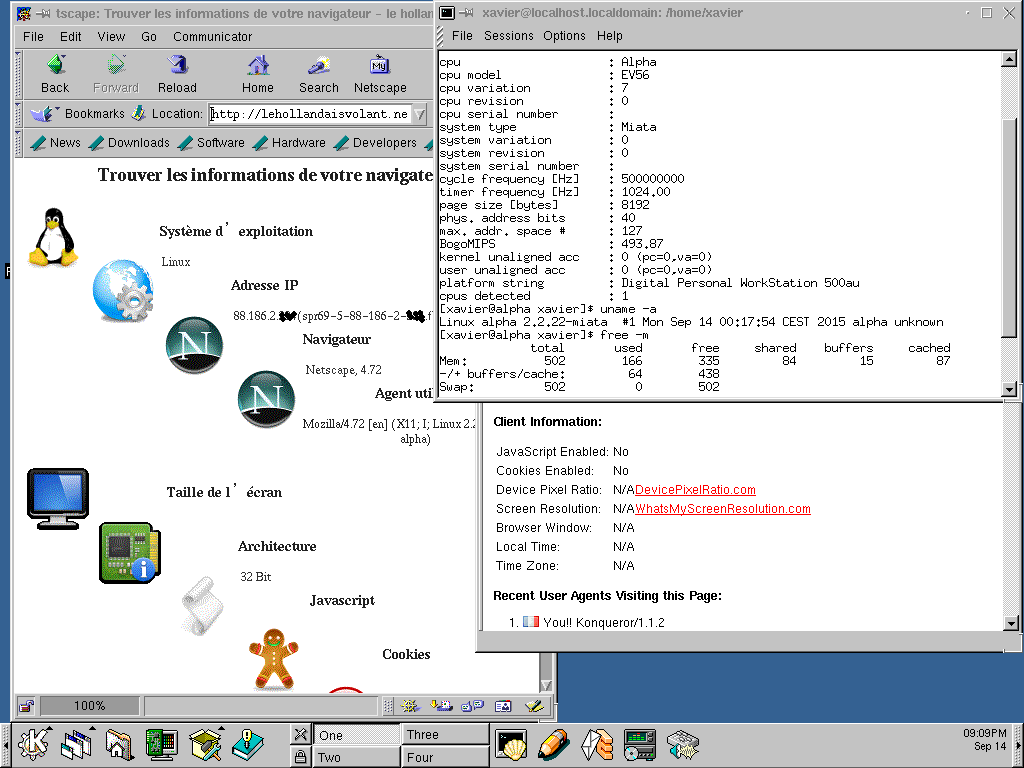Image resolution: width=1024 pixels, height=768 pixels.
Task: Hide the KDE panel with left arrow
Action: point(6,744)
